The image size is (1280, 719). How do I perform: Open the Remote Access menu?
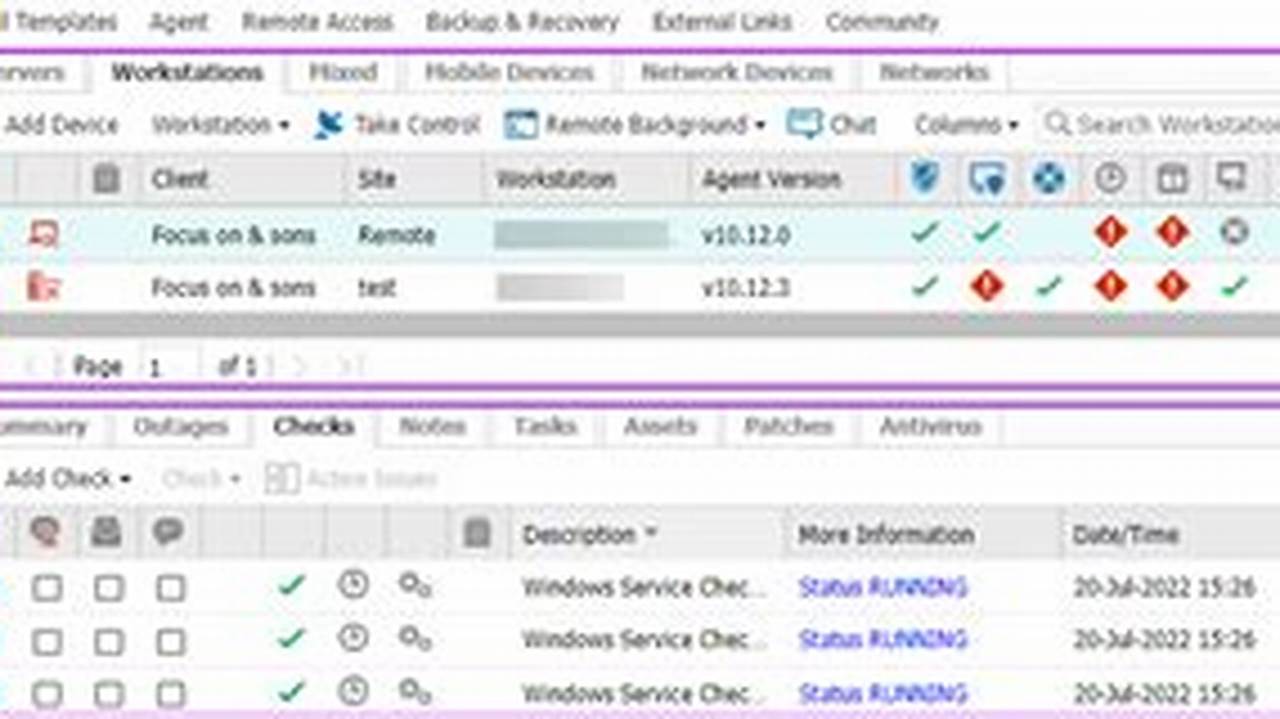pos(318,21)
